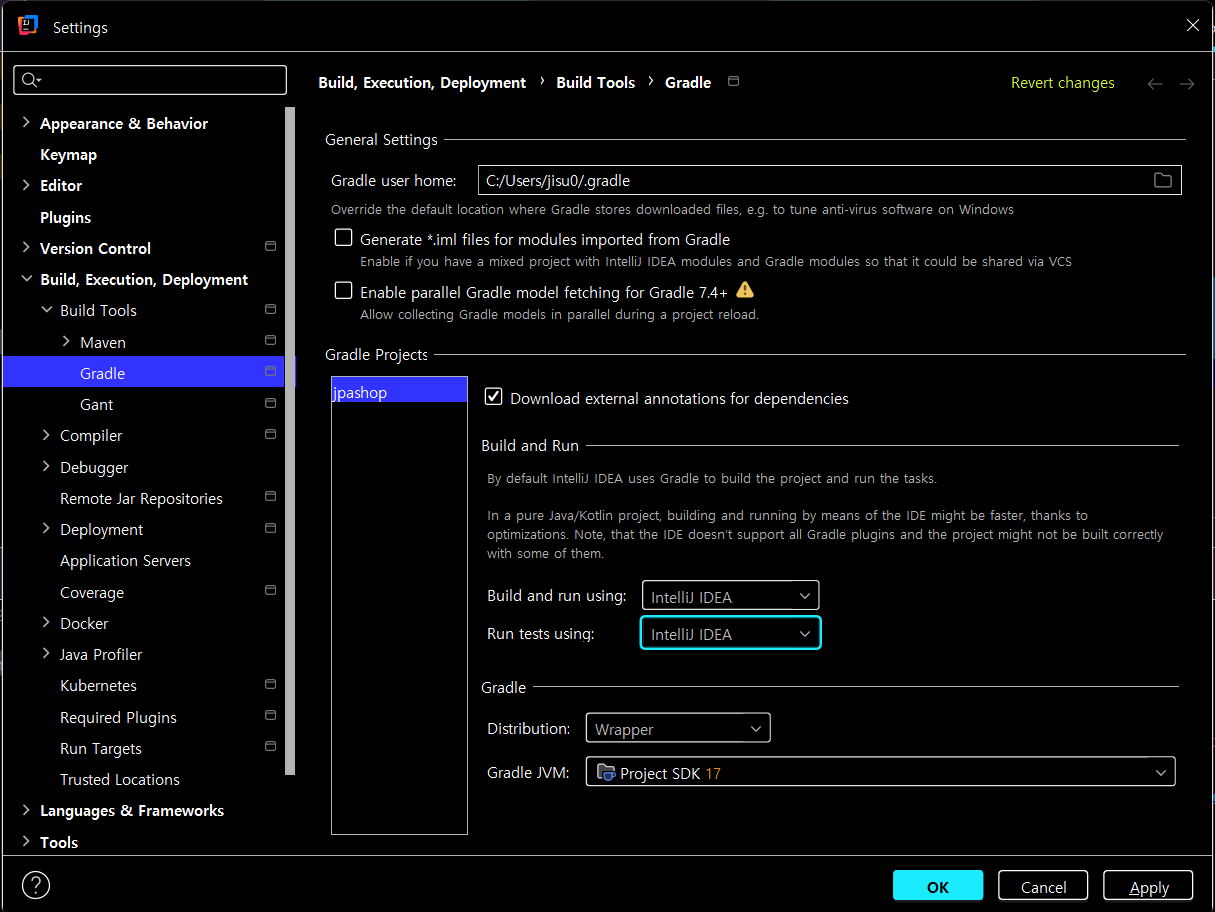This screenshot has width=1215, height=912.
Task: Expand the Maven node arrow
Action: pos(66,342)
